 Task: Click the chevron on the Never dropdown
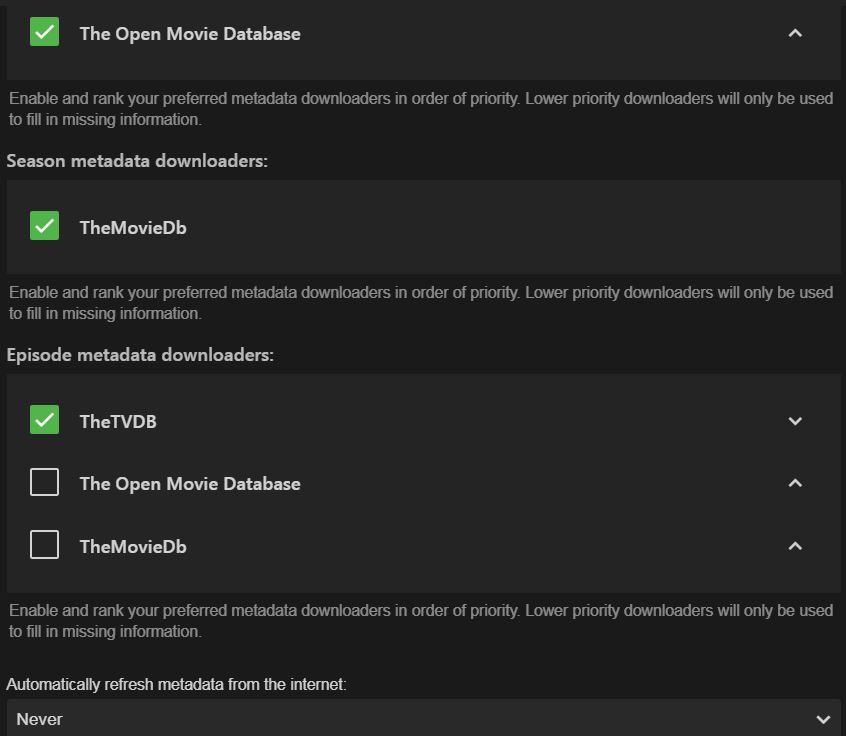[823, 719]
